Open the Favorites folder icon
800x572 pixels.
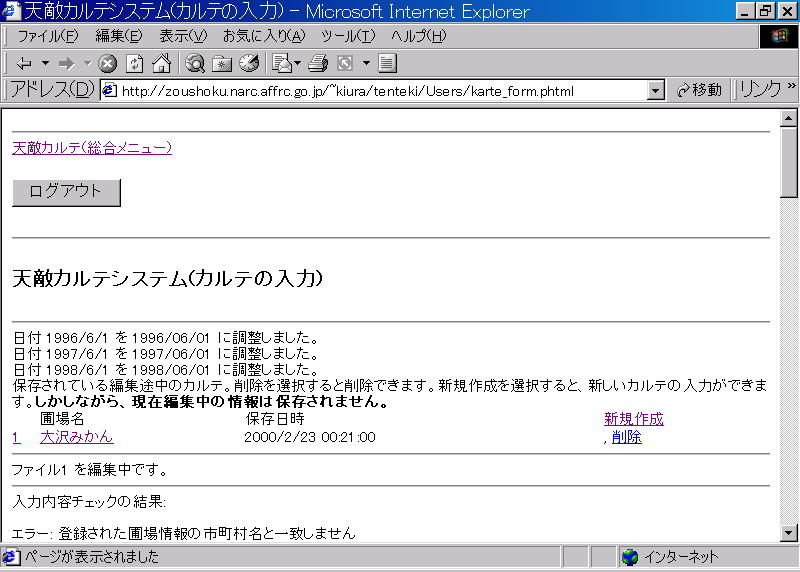[x=222, y=63]
